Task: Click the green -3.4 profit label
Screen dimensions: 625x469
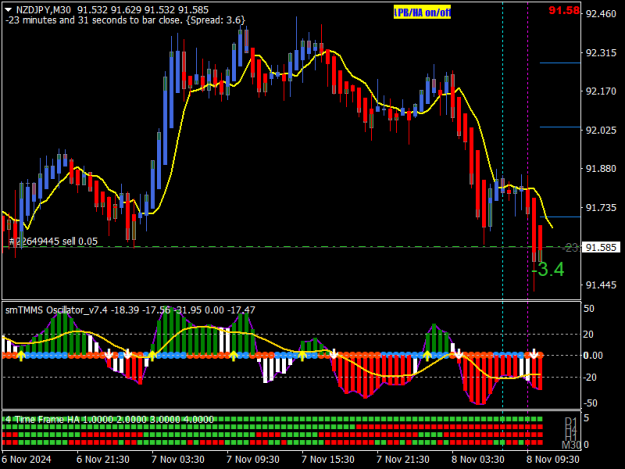Action: pyautogui.click(x=548, y=270)
